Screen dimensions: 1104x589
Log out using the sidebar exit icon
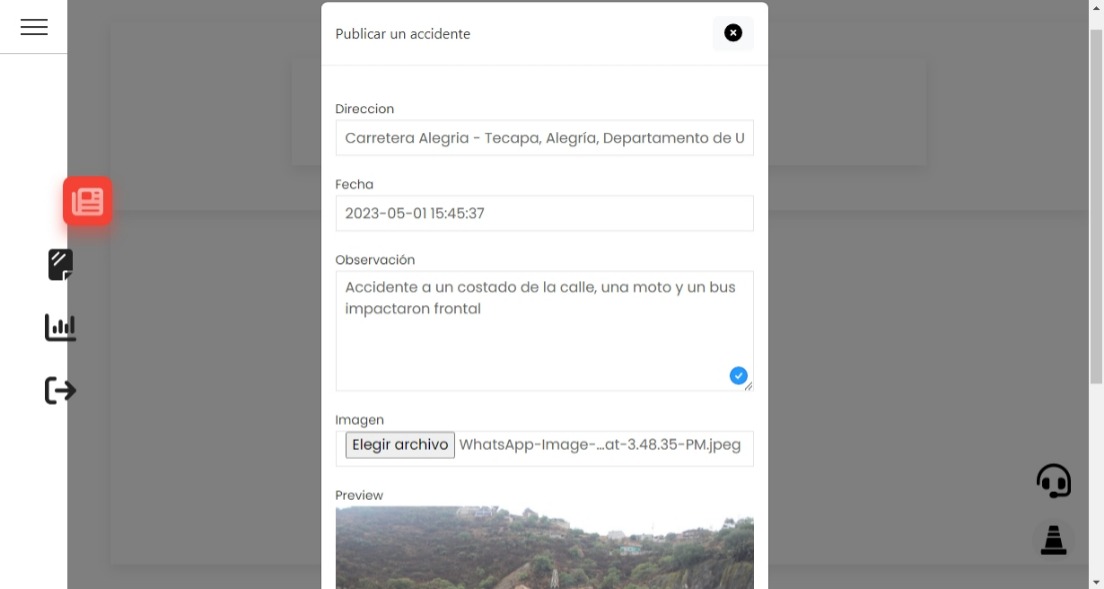point(60,390)
